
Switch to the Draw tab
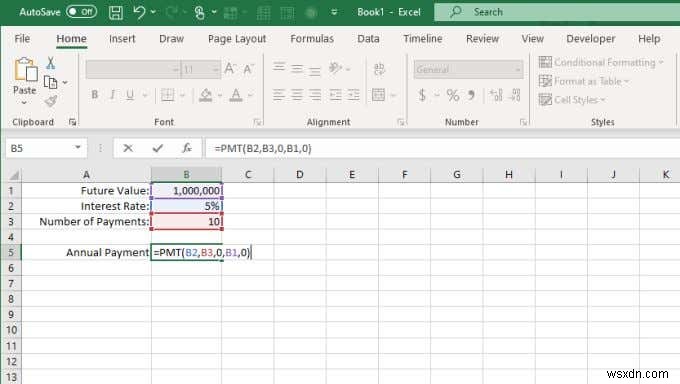[171, 39]
